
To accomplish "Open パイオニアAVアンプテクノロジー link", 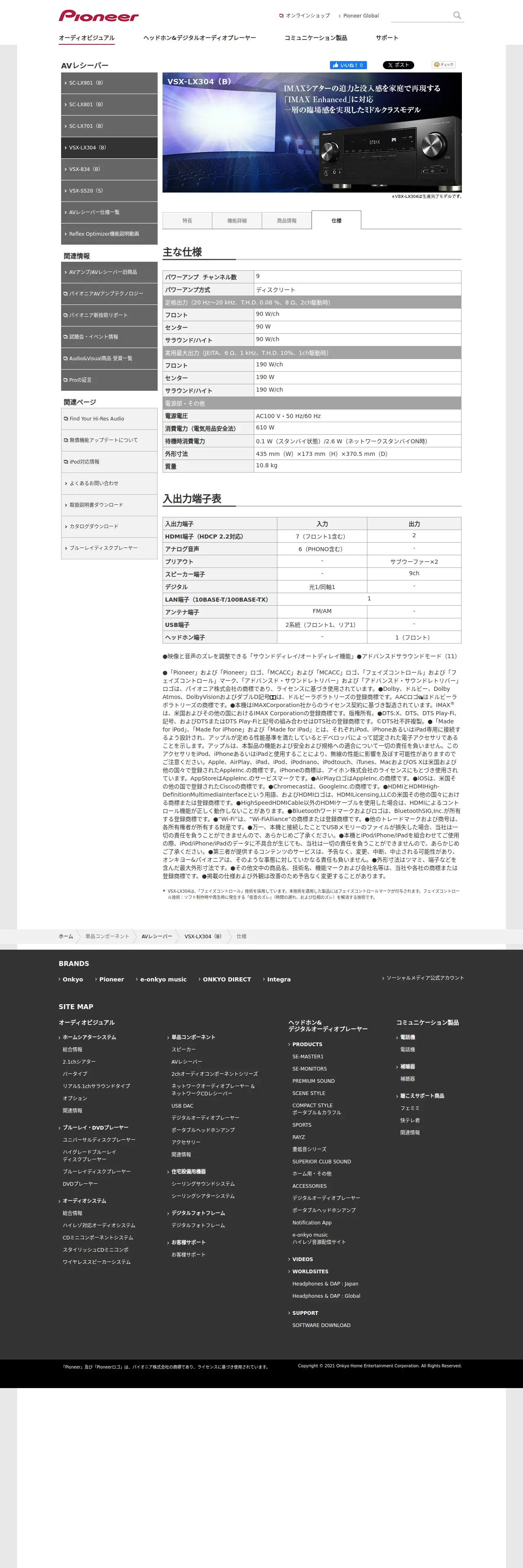I will 109,293.
